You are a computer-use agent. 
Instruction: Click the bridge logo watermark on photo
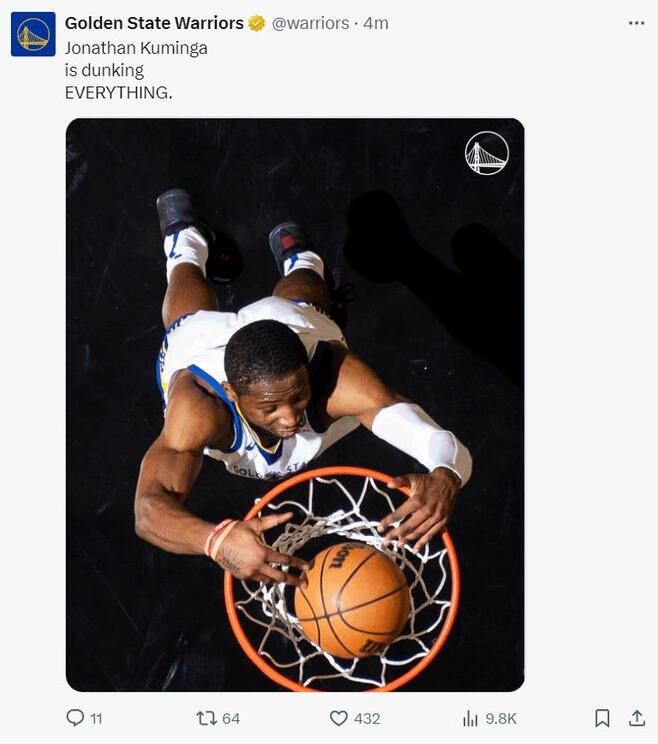click(487, 153)
